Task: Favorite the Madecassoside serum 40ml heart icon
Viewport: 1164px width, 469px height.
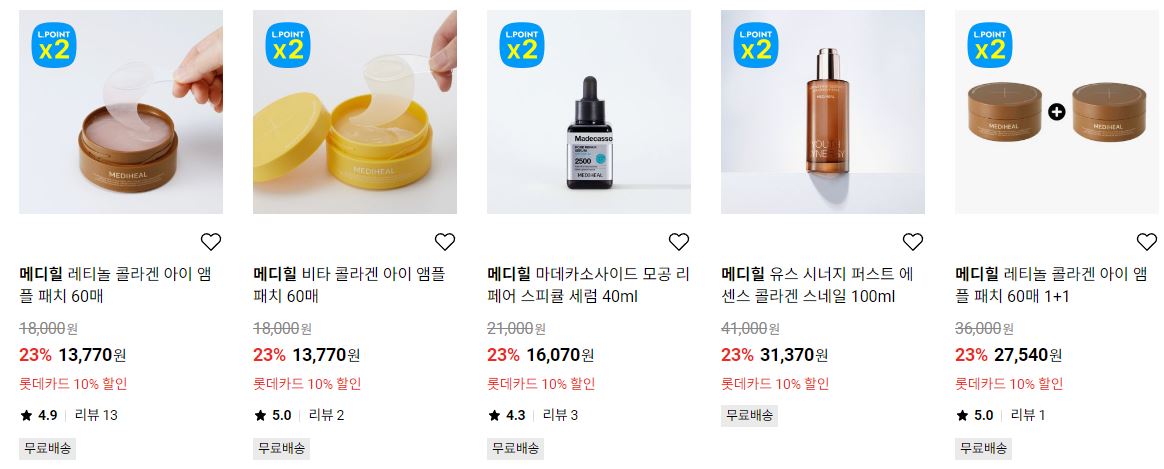Action: tap(679, 242)
